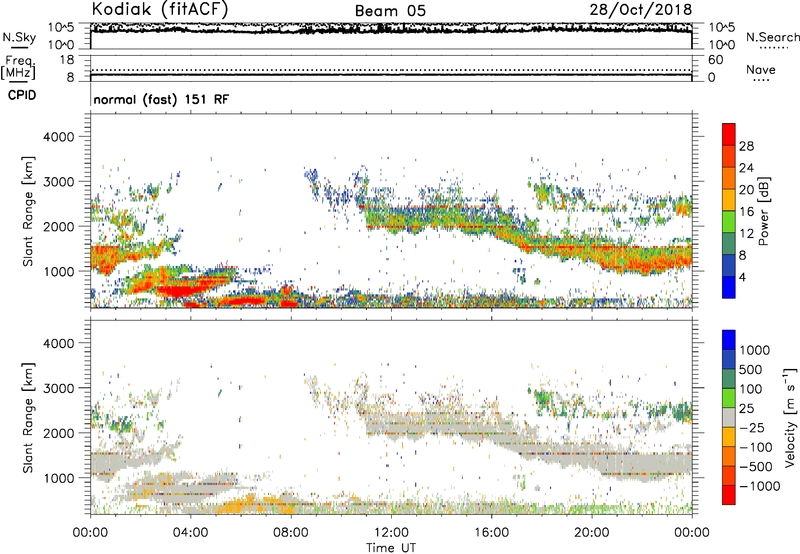The width and height of the screenshot is (800, 554).
Task: Select the 'CPID' row label
Action: point(22,95)
